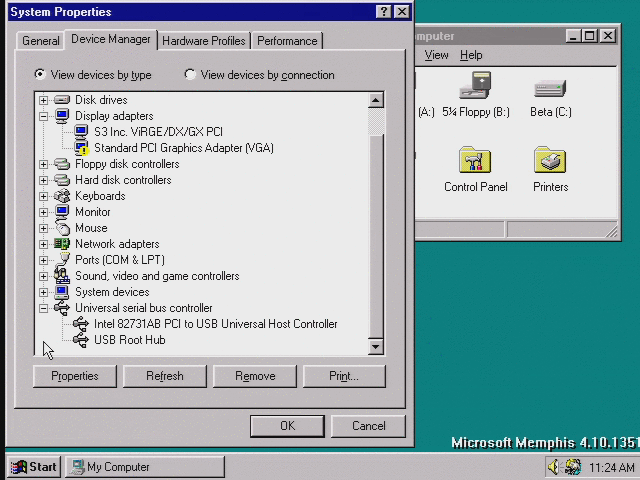Click the tray icon next to the clock
This screenshot has height=480, width=640.
pos(573,467)
